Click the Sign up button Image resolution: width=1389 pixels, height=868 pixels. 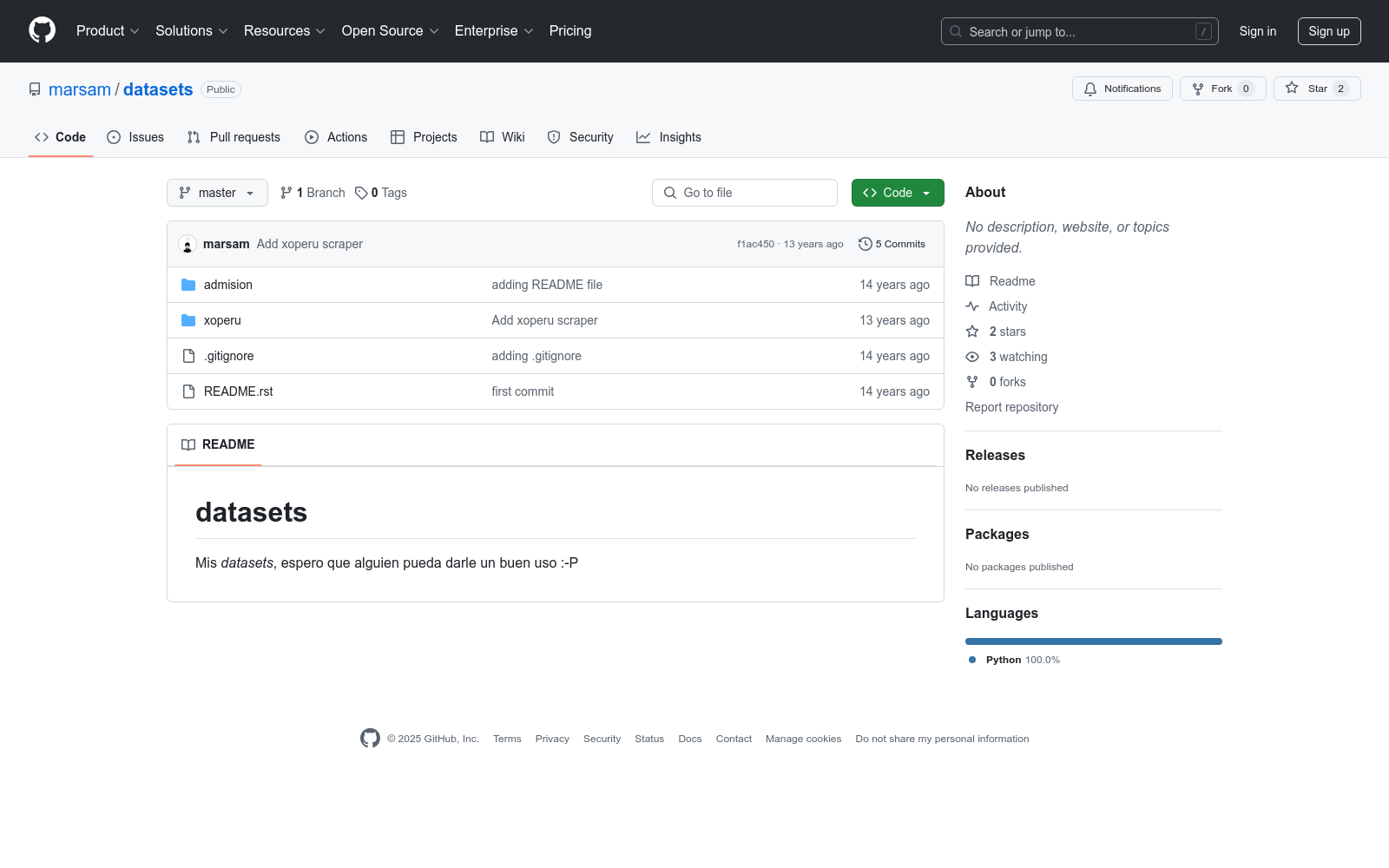point(1329,31)
